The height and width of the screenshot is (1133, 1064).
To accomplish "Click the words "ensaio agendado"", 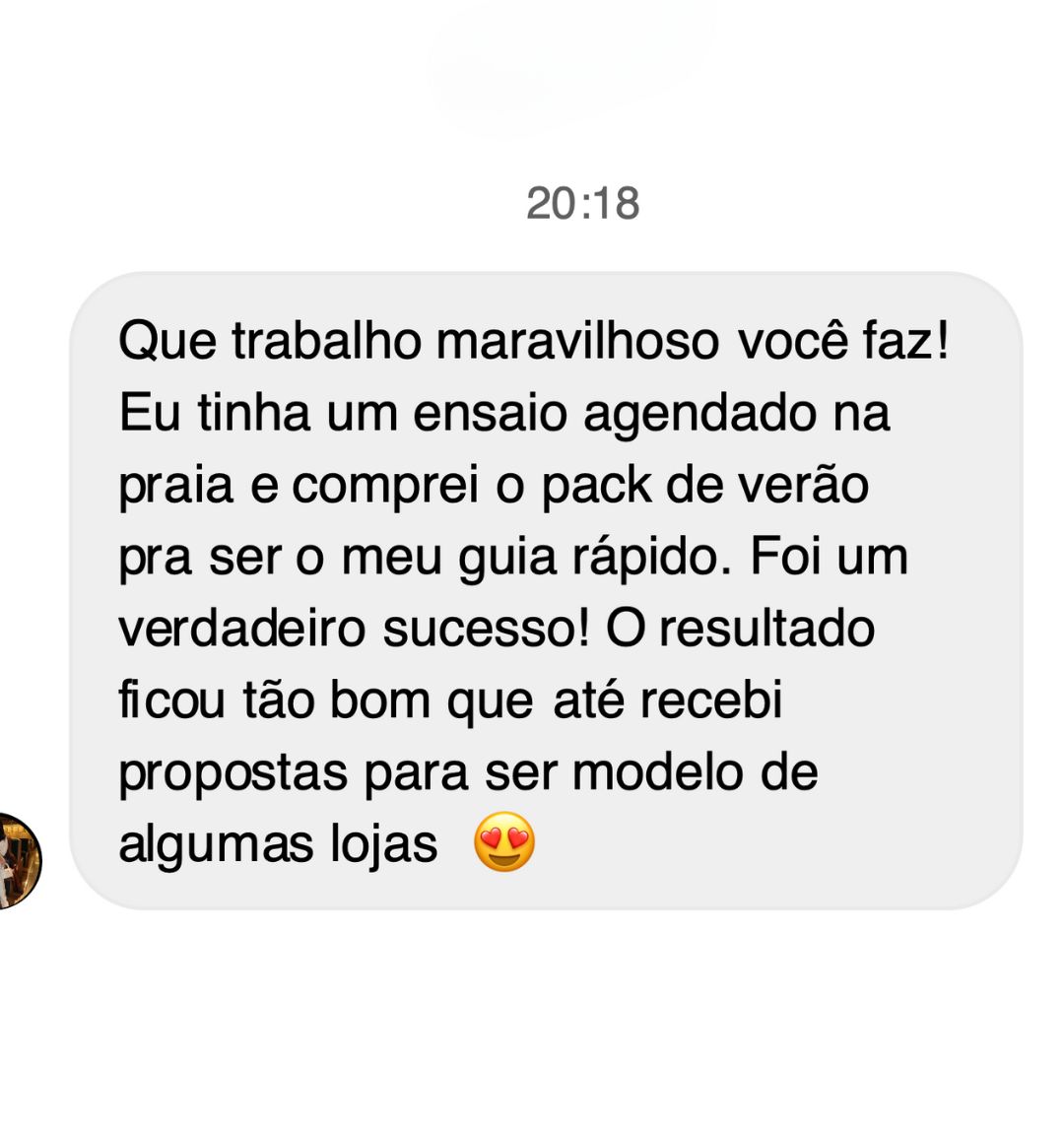I will (x=614, y=414).
